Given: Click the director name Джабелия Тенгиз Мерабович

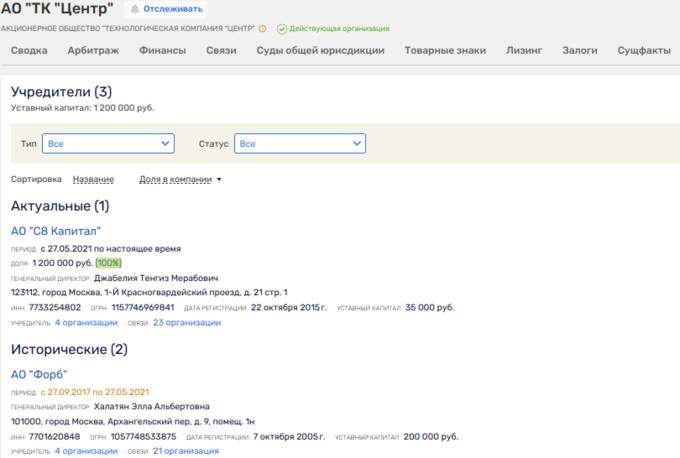Looking at the screenshot, I should tap(156, 278).
